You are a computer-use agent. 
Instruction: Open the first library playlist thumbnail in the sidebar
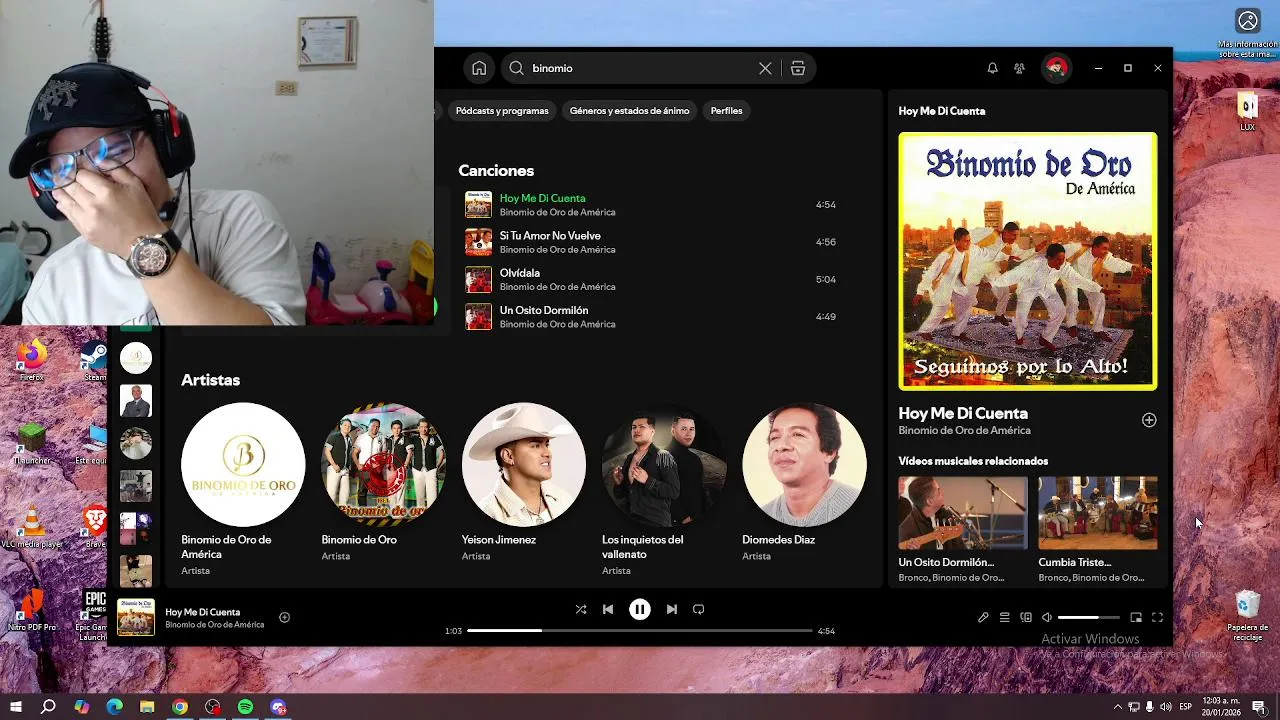pos(136,357)
